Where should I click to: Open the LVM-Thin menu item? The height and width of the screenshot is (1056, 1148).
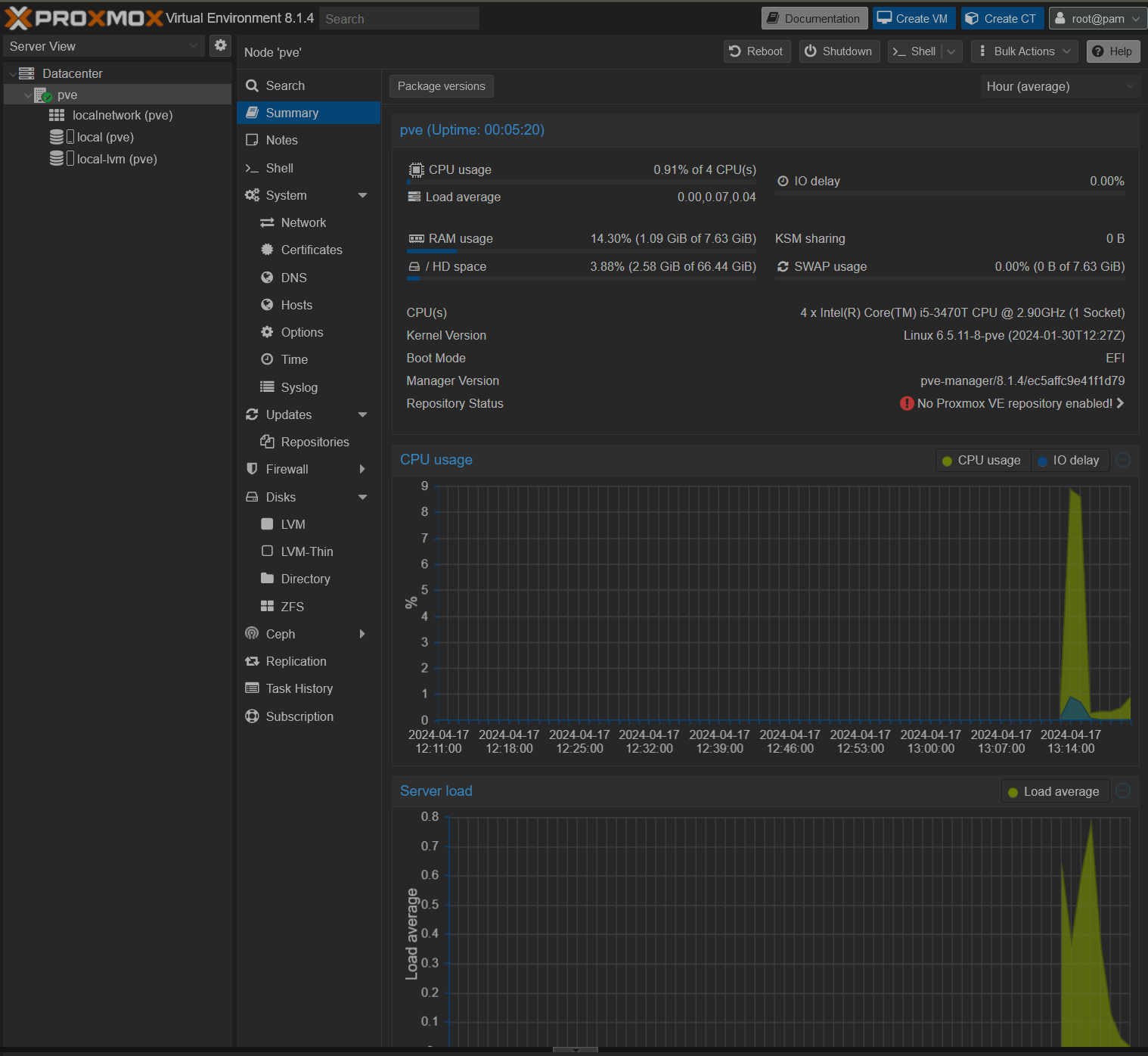click(309, 551)
